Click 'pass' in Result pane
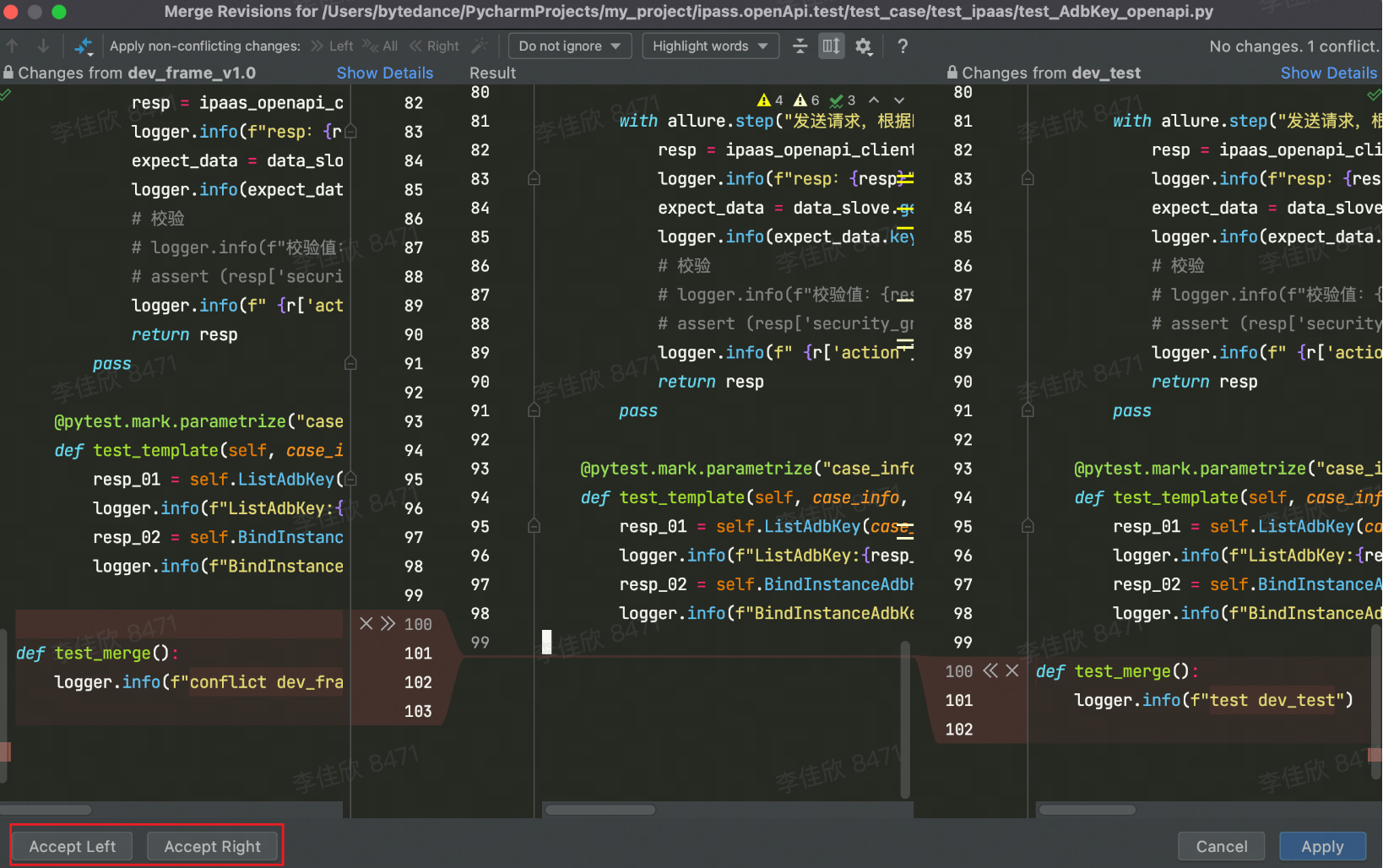This screenshot has width=1383, height=868. click(x=638, y=410)
